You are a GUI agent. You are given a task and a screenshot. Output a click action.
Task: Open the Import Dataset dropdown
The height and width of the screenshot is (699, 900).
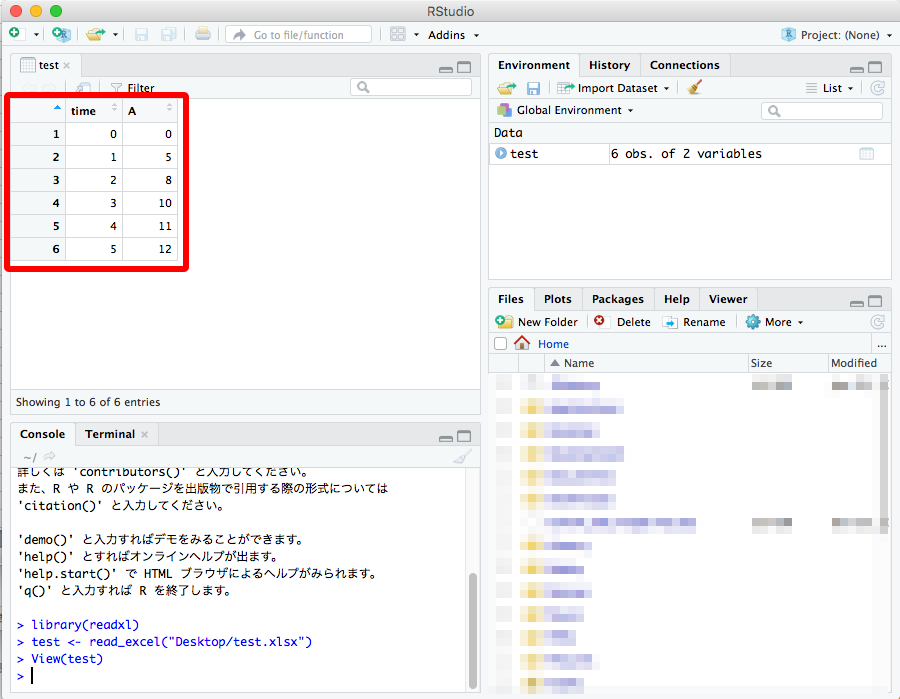(613, 88)
